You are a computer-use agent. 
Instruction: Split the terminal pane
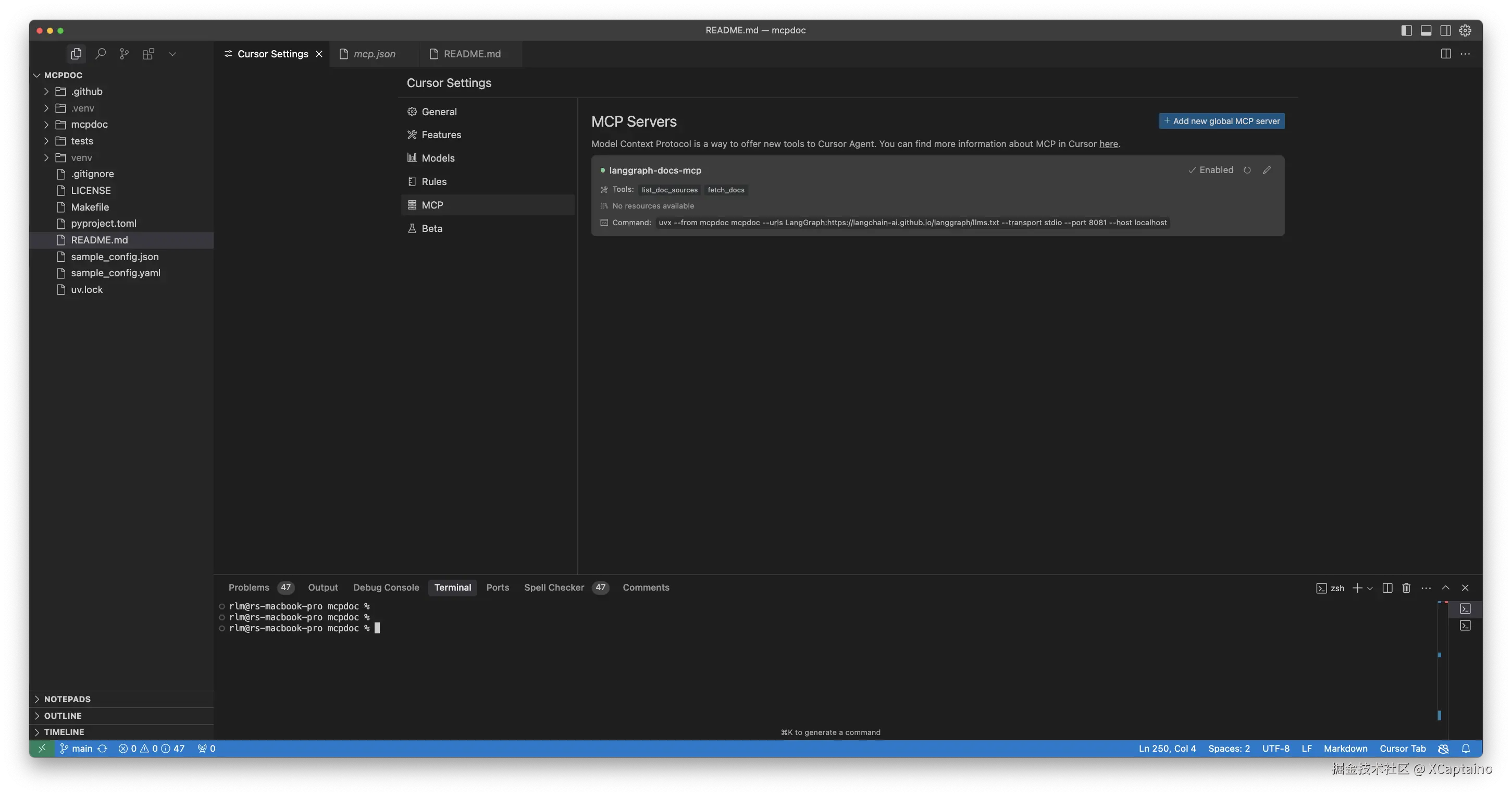click(1387, 588)
